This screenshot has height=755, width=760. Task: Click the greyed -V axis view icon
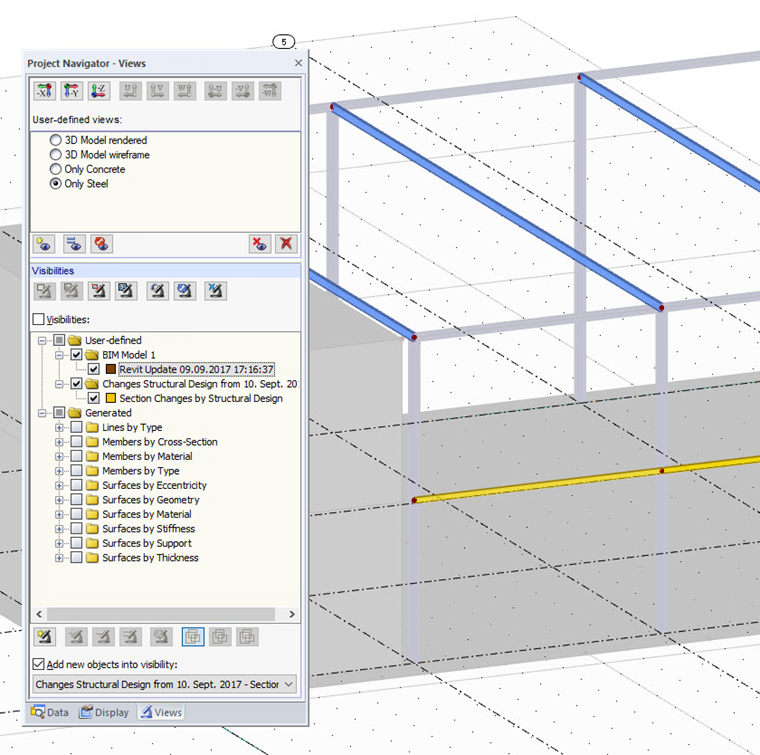[243, 91]
